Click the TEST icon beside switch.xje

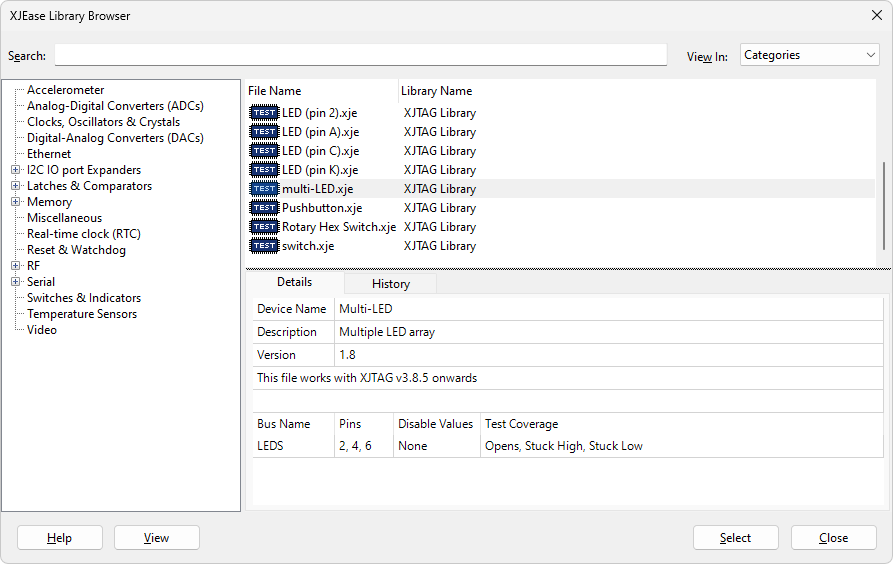pos(264,246)
